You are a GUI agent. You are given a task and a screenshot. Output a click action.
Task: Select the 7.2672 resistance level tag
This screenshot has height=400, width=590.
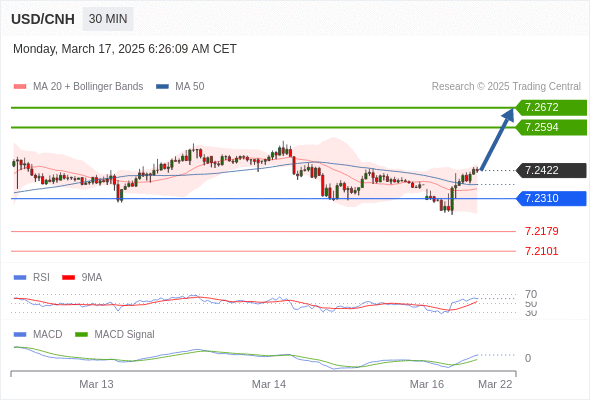(x=551, y=108)
